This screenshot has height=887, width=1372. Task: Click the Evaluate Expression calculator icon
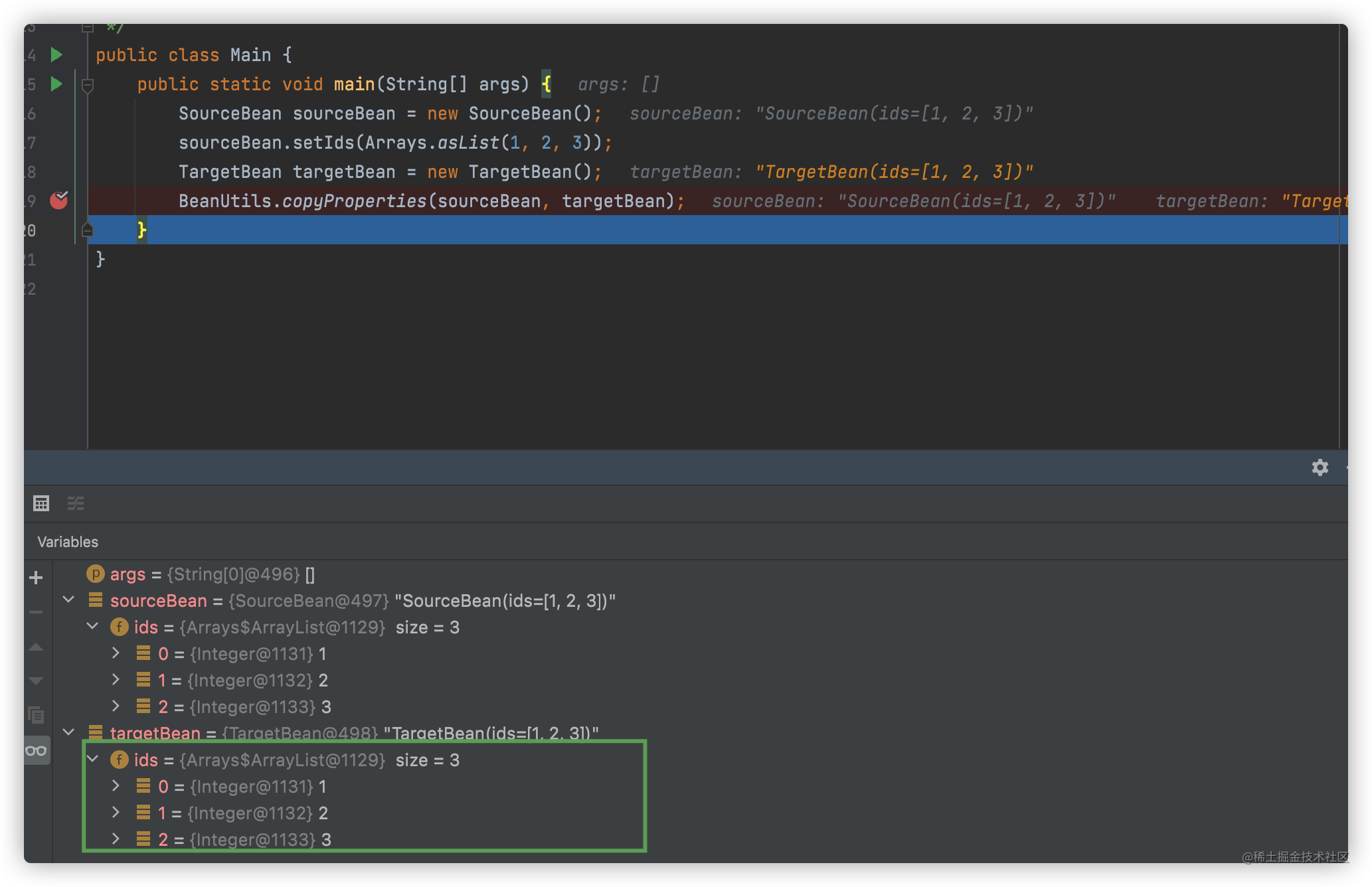click(41, 503)
